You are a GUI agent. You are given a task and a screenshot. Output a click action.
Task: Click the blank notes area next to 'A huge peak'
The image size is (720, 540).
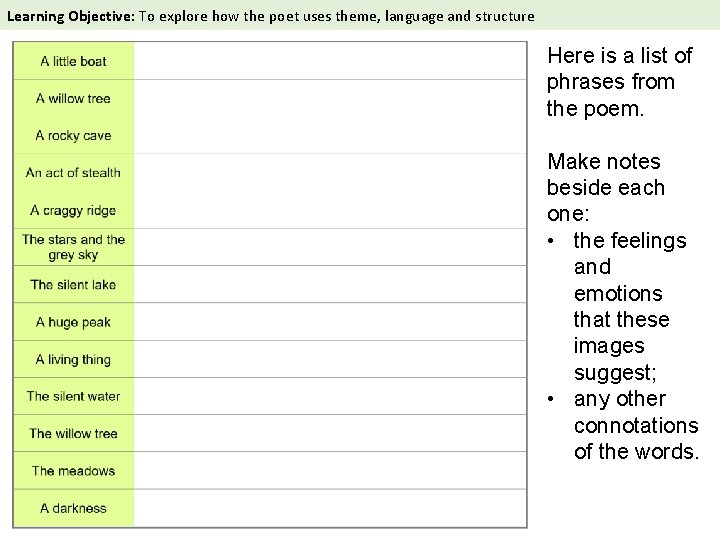(330, 322)
